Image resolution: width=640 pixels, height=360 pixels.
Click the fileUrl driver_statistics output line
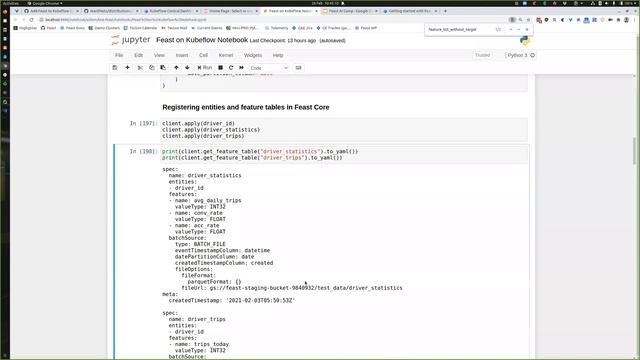click(292, 288)
